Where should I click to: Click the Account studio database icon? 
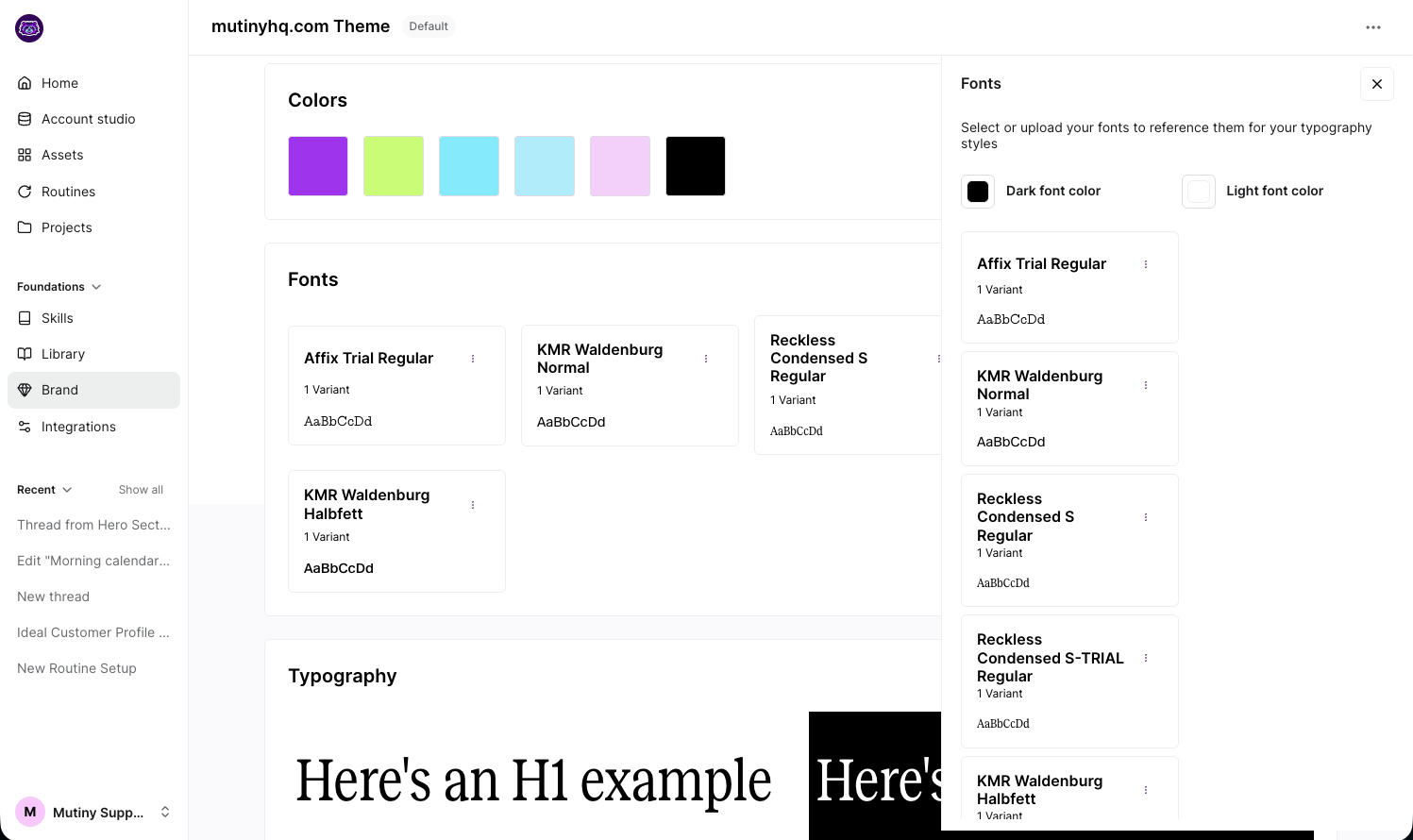click(25, 119)
